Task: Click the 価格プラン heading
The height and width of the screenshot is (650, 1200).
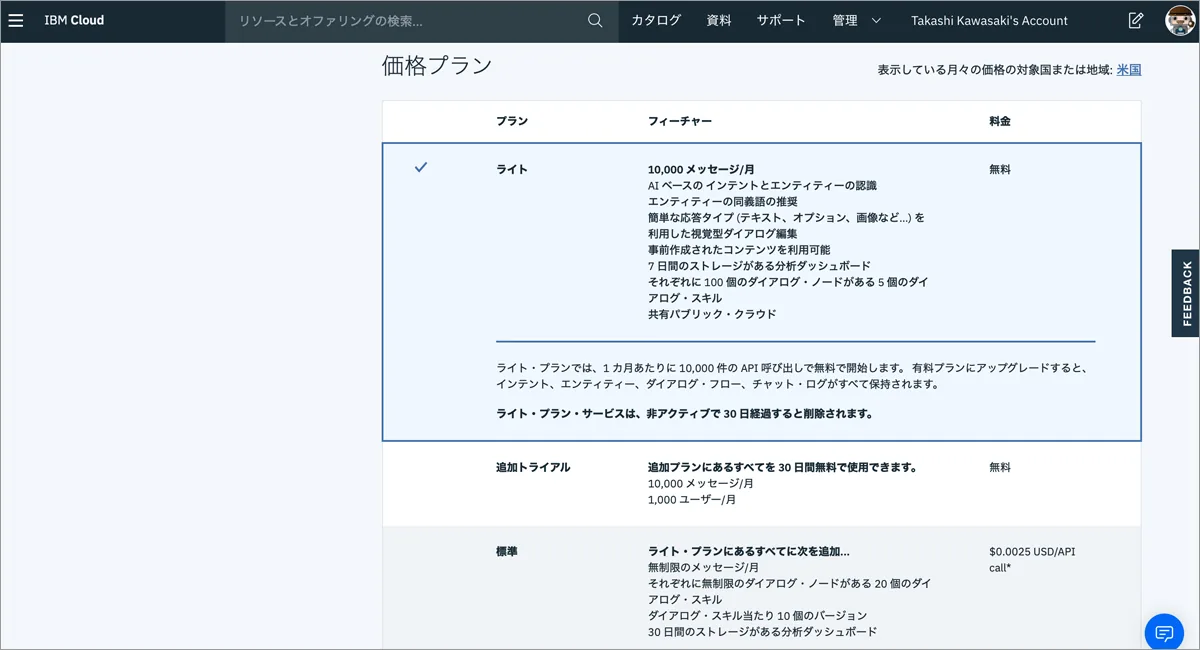Action: coord(437,66)
